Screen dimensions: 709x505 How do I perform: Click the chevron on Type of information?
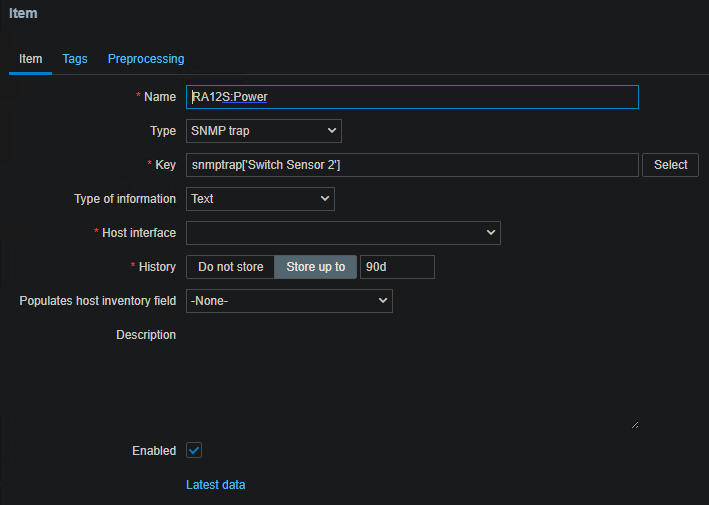click(325, 199)
